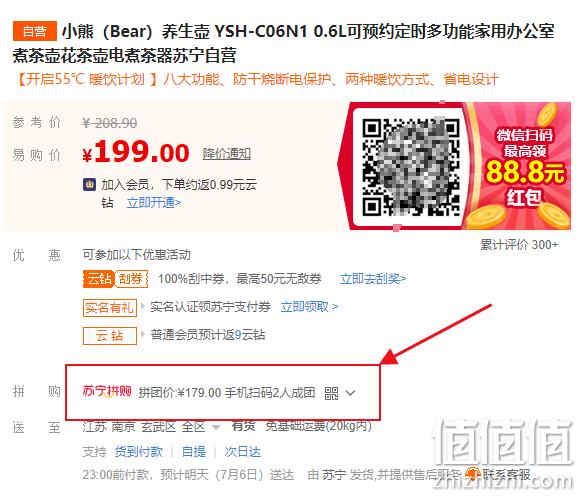Select 货到付款 cash on delivery option

(138, 452)
